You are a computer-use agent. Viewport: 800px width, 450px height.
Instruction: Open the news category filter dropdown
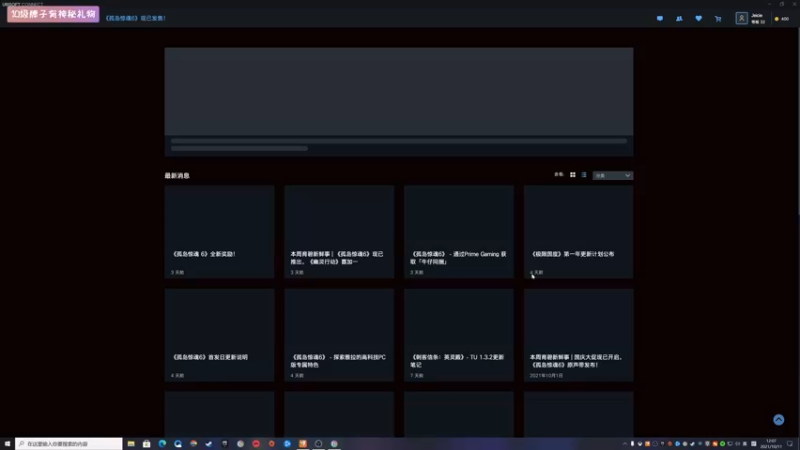(x=613, y=176)
